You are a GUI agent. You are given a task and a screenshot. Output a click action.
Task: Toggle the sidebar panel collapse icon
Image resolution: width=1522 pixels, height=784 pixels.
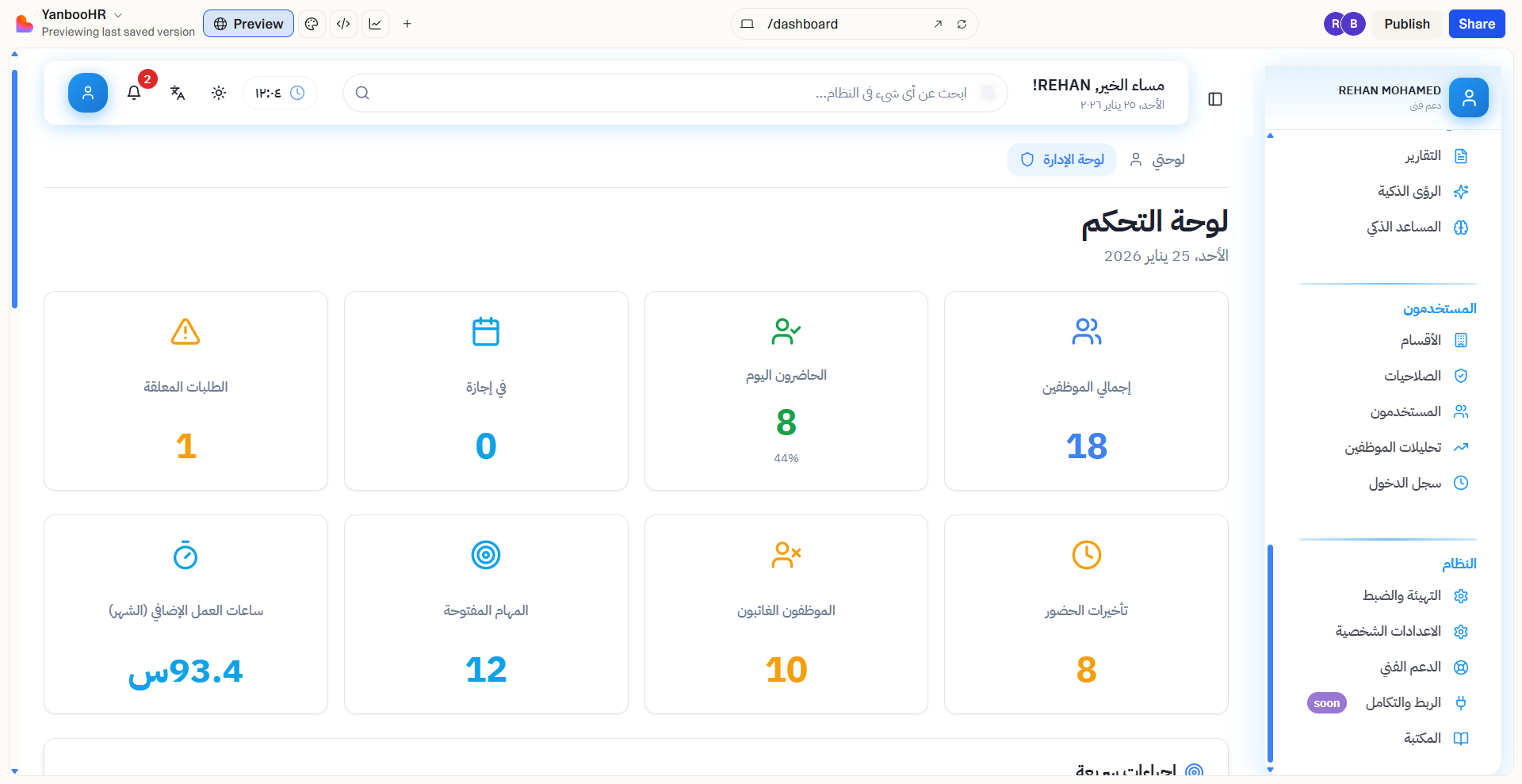(1214, 99)
